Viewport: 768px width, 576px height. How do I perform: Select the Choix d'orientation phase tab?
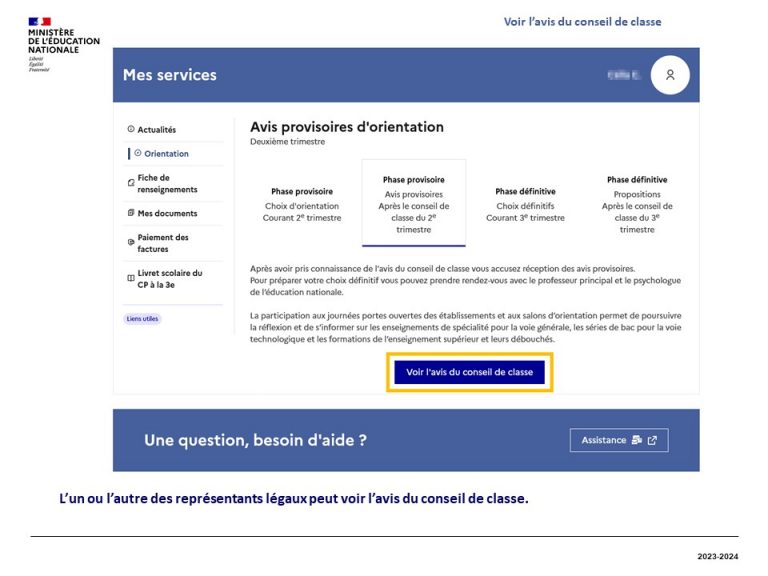click(302, 204)
